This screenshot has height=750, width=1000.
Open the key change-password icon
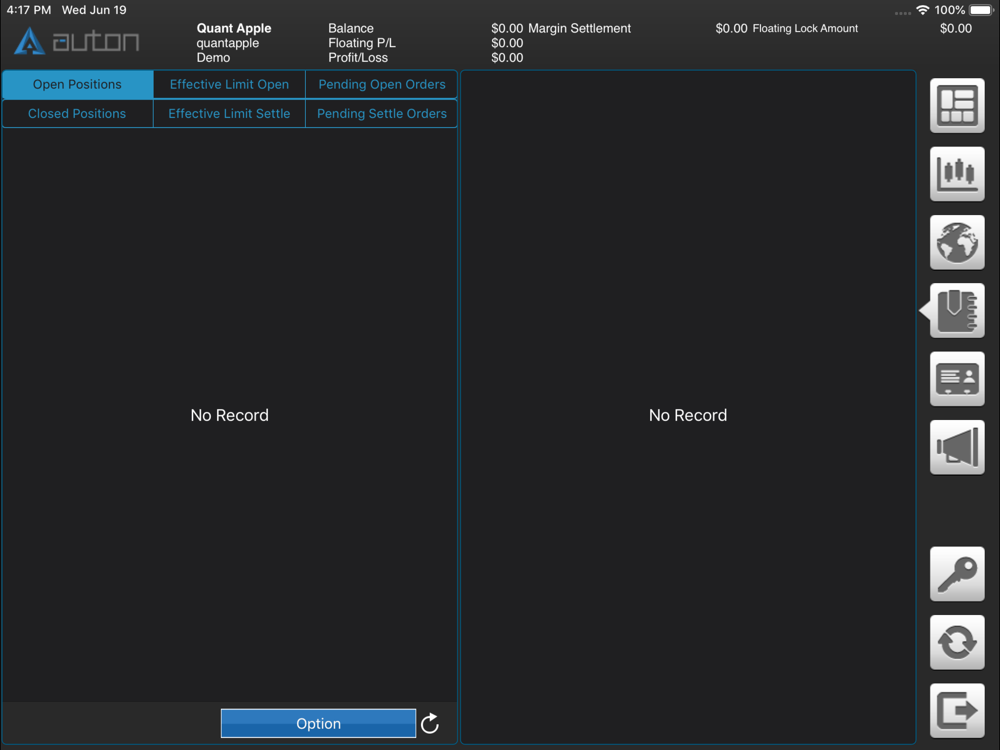[957, 574]
